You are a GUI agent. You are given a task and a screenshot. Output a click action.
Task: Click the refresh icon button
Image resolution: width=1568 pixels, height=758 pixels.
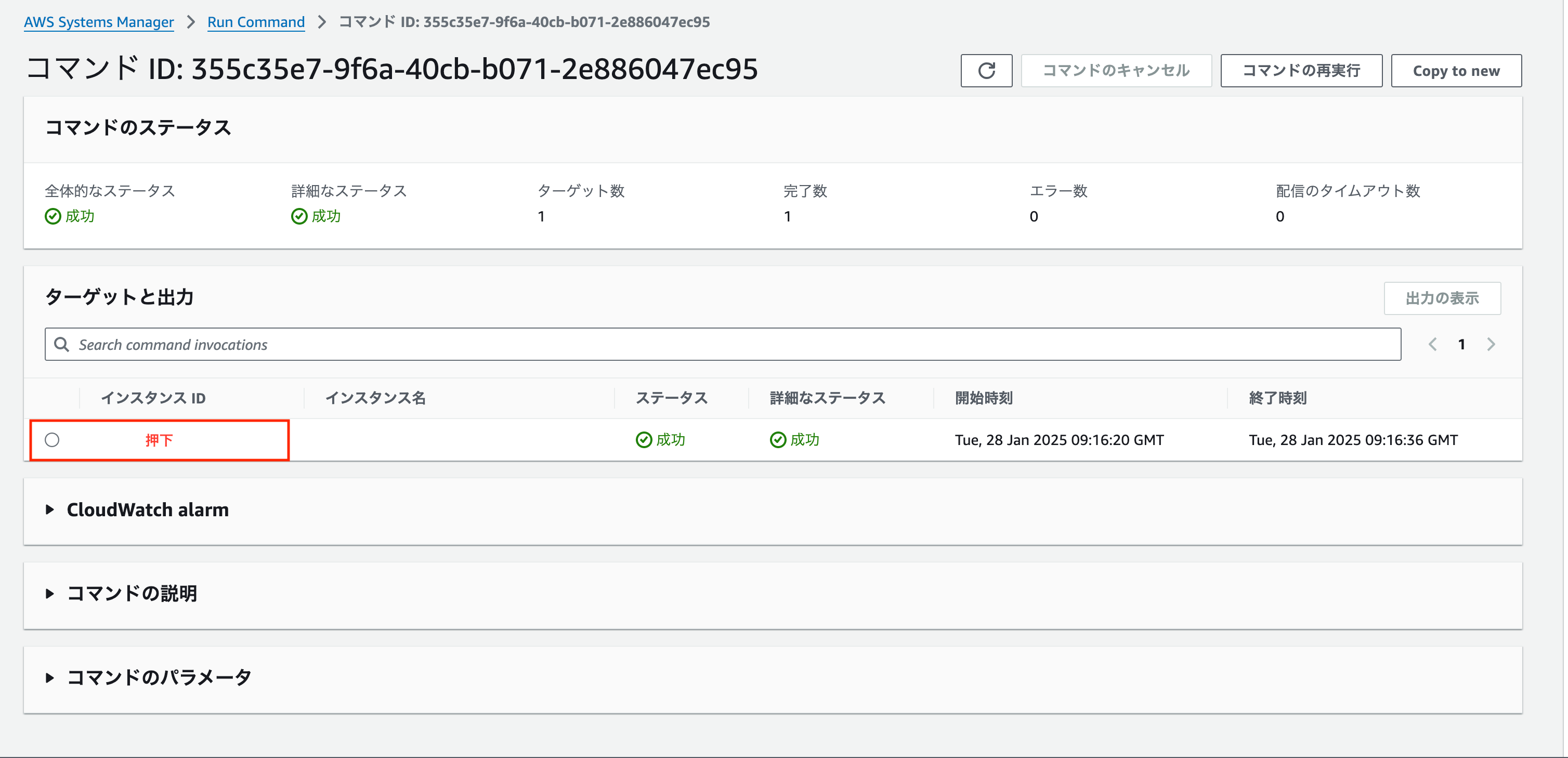coord(986,71)
